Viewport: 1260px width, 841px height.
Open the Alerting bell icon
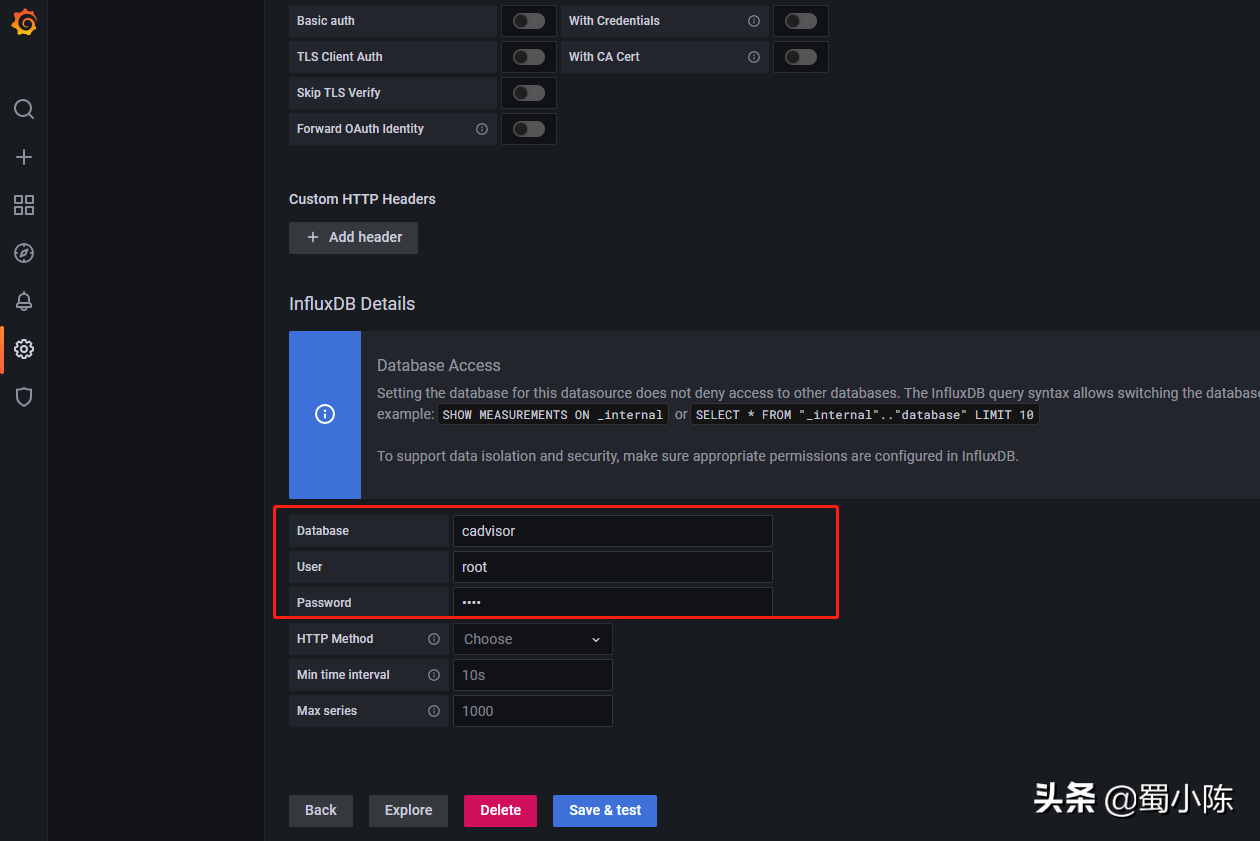click(x=24, y=301)
